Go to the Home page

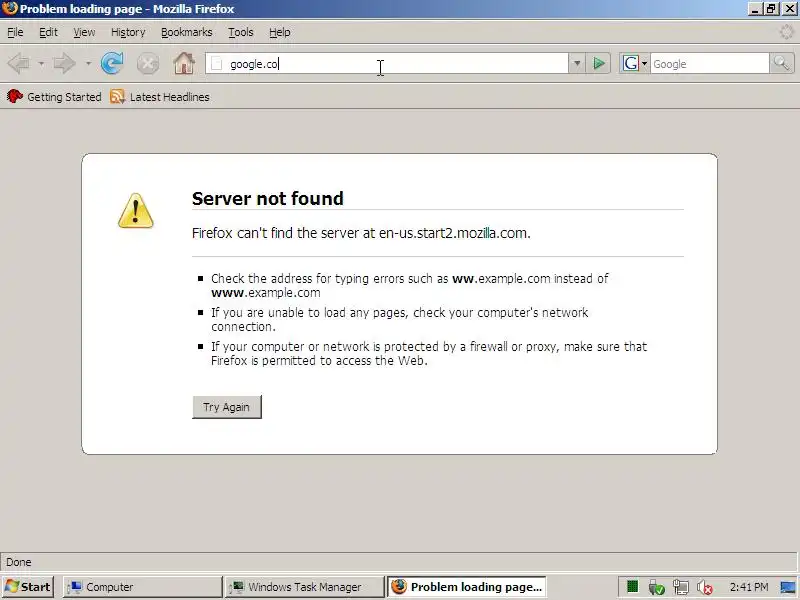[184, 63]
